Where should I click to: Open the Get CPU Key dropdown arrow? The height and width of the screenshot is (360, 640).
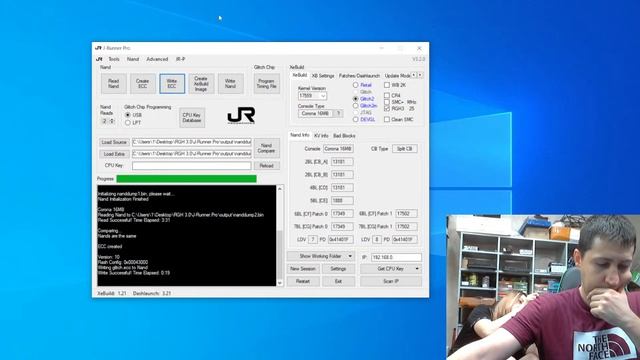point(417,269)
